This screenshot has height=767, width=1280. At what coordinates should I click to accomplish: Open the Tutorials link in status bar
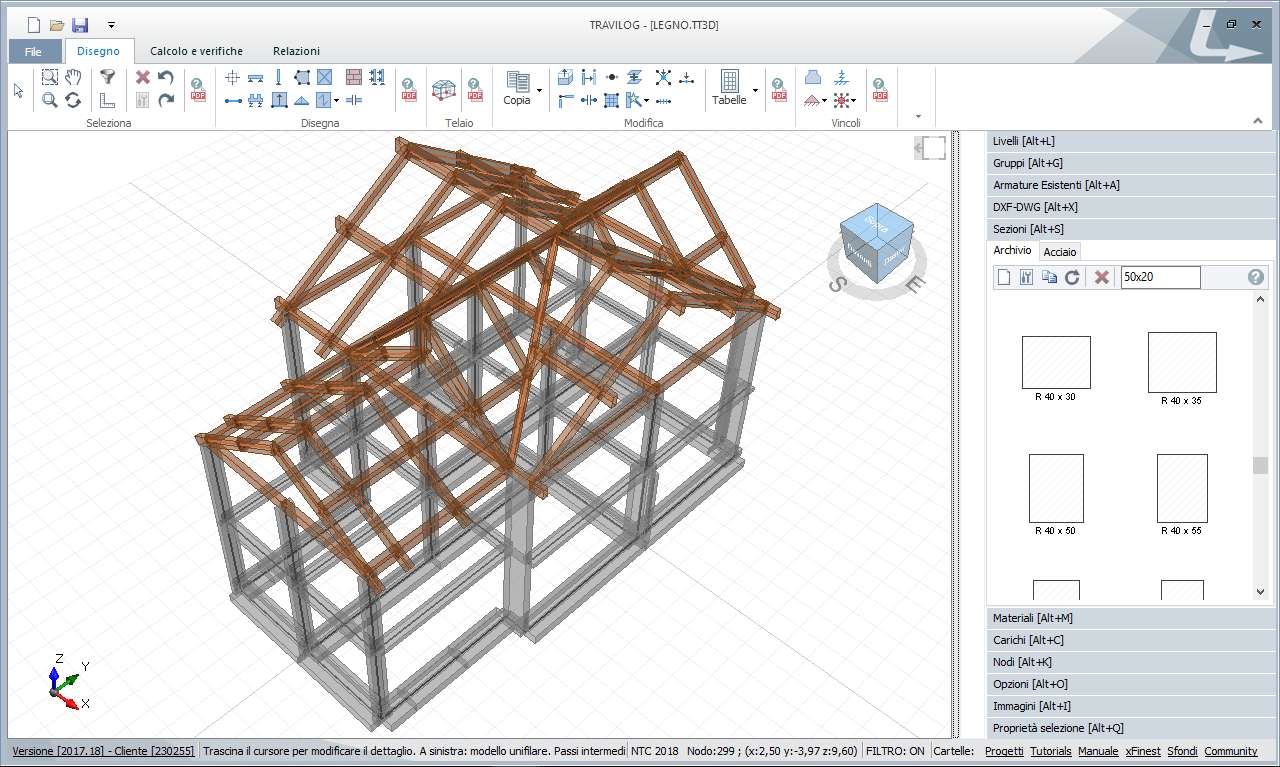click(1050, 751)
